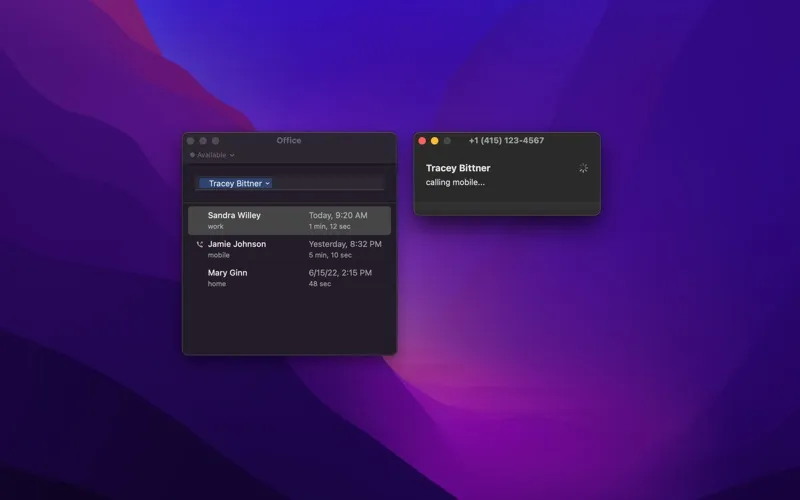Viewport: 800px width, 500px height.
Task: Click the +1 (415) 123-4567 window title
Action: pos(506,140)
